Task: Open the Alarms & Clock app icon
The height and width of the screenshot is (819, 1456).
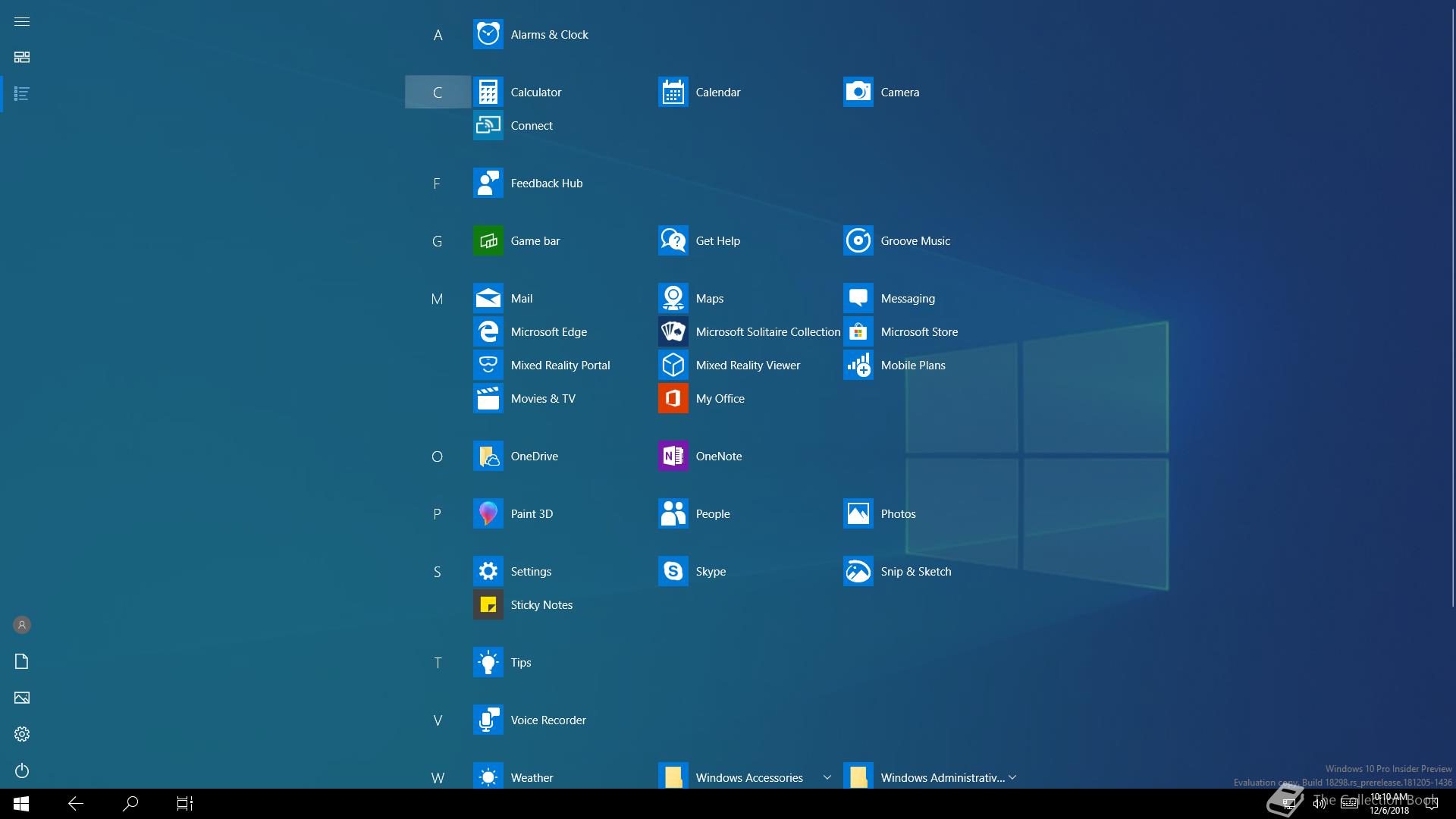Action: (x=488, y=34)
